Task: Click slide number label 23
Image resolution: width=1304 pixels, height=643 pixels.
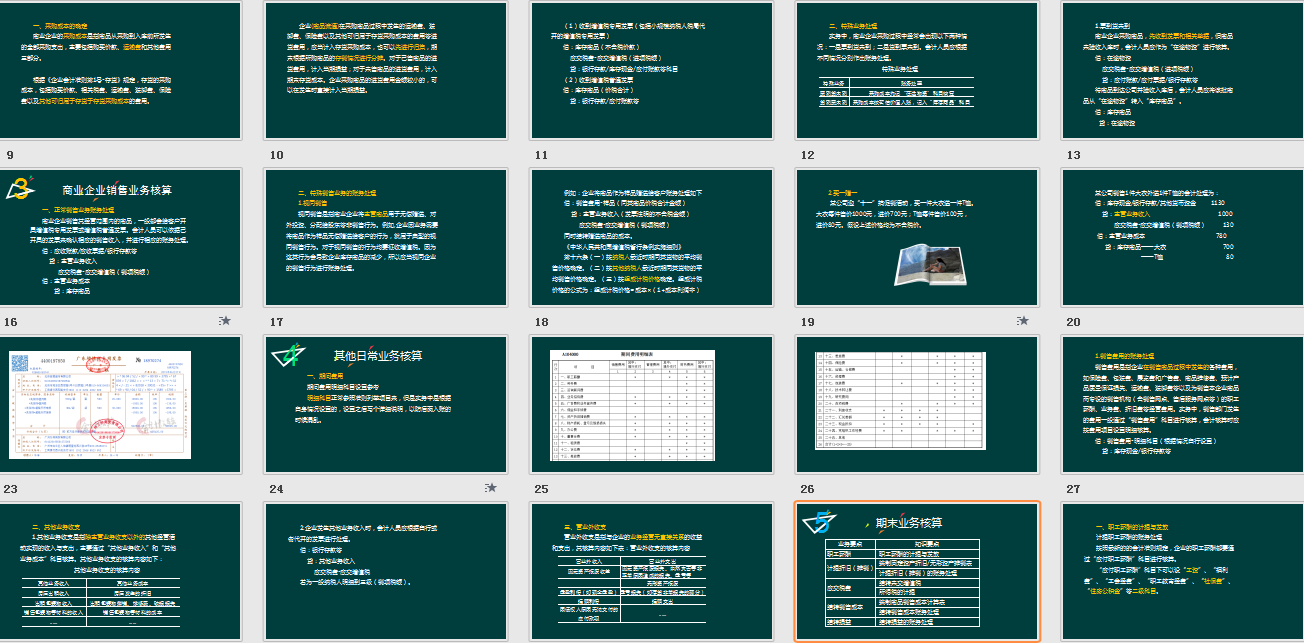Action: [x=12, y=489]
